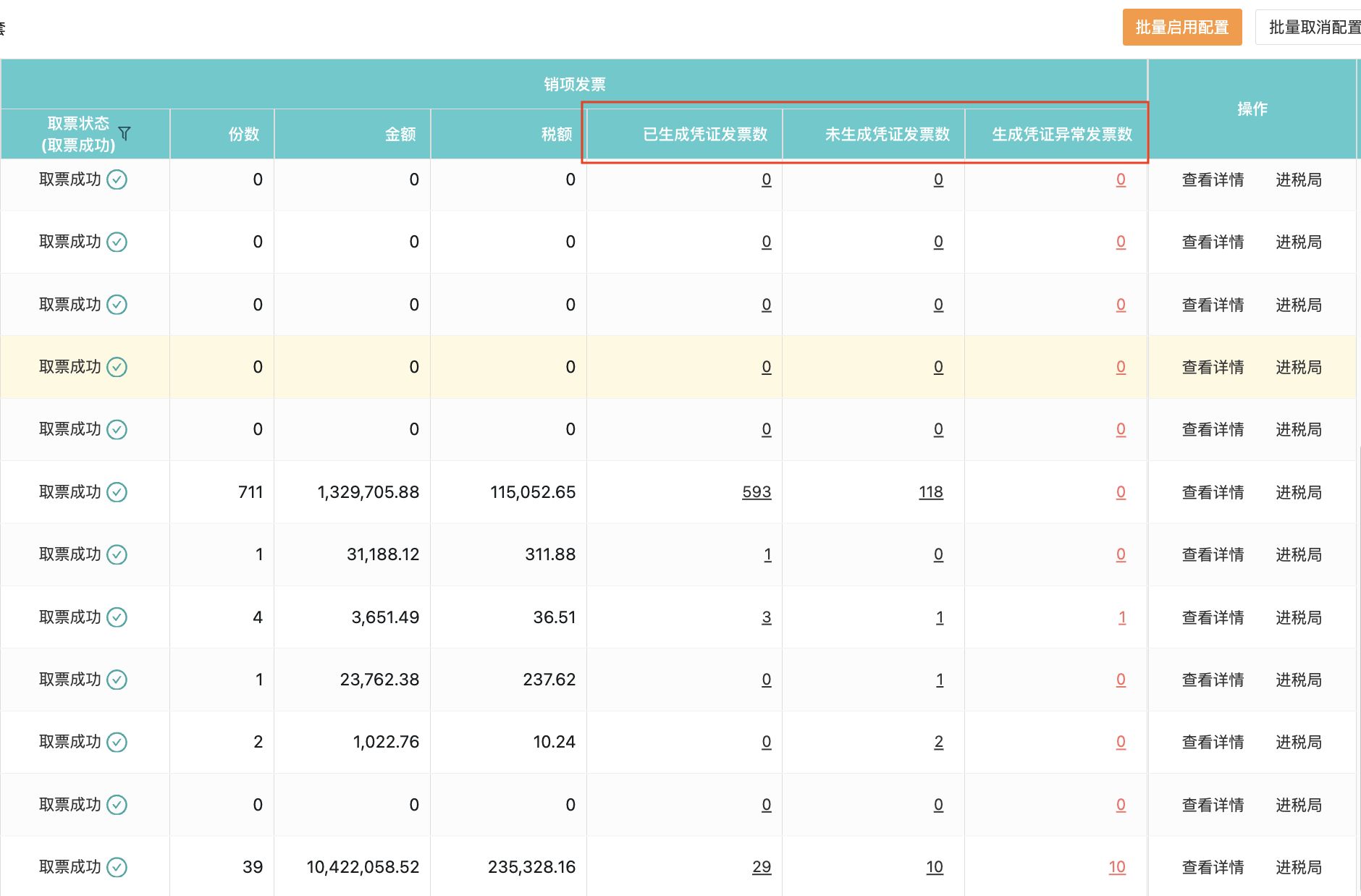
Task: Click the 已生成凭证发票数 column header
Action: pyautogui.click(x=704, y=134)
